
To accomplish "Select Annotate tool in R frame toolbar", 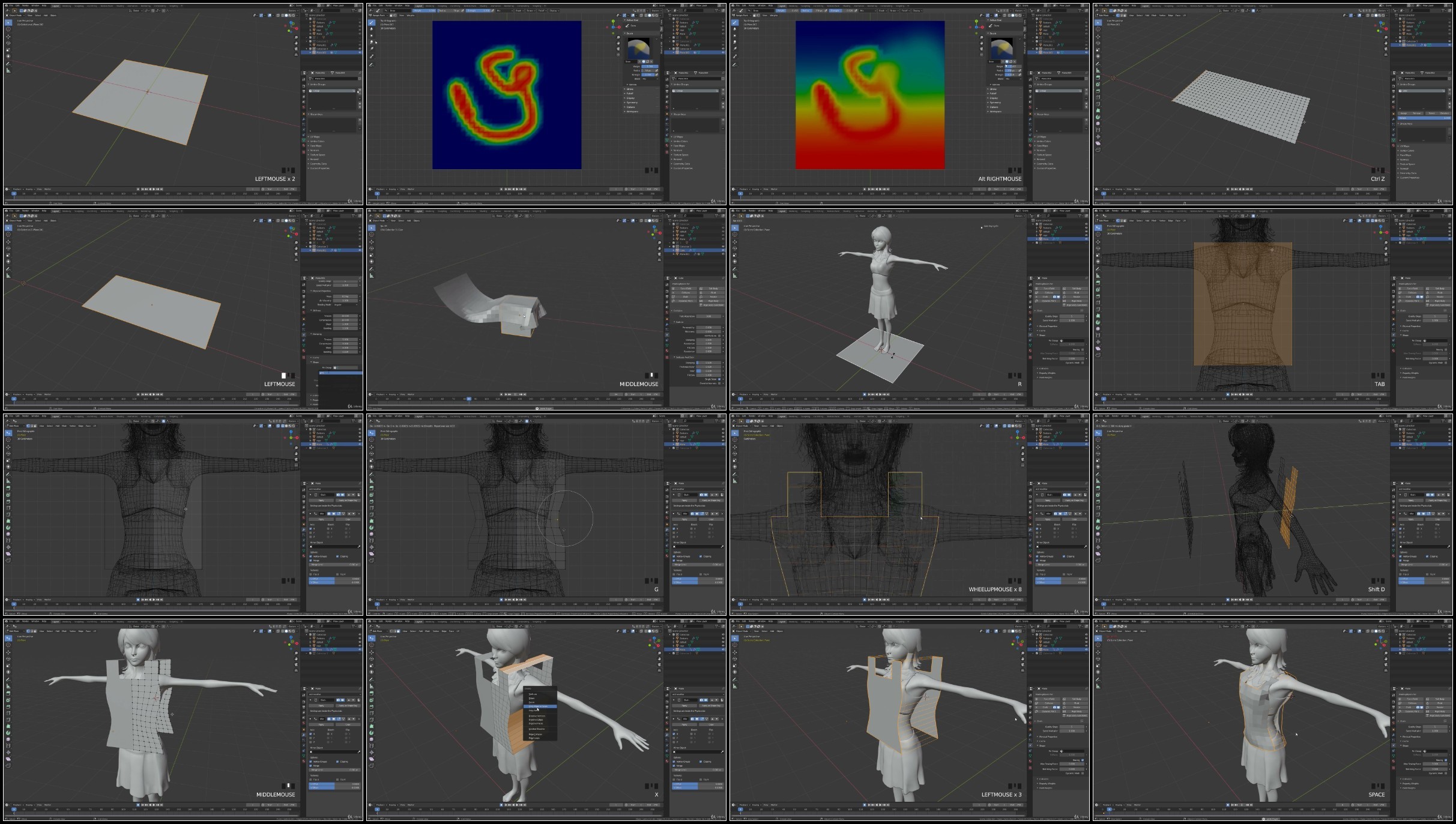I will (x=735, y=269).
